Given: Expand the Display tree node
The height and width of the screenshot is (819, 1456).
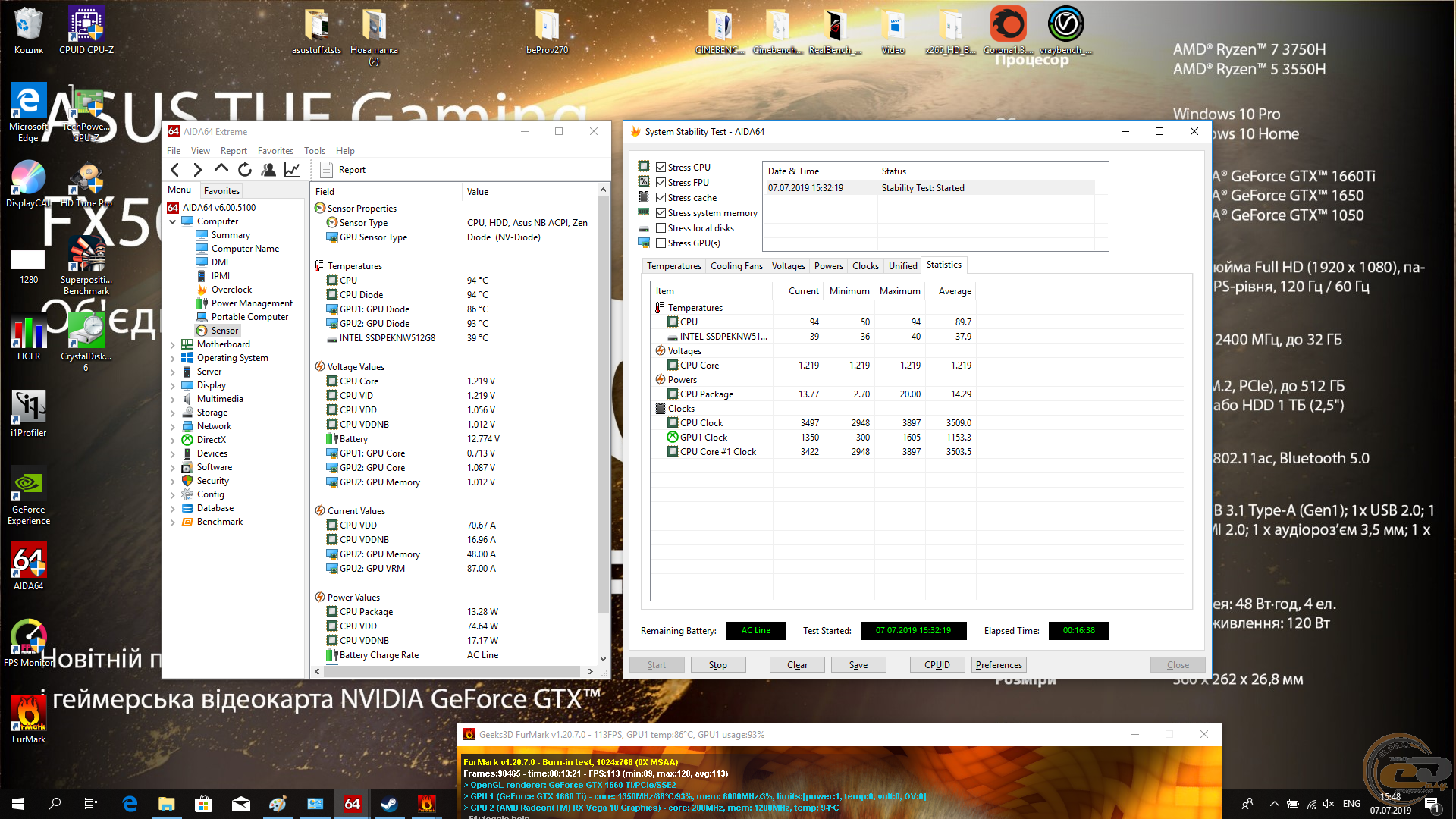Looking at the screenshot, I should tap(173, 385).
